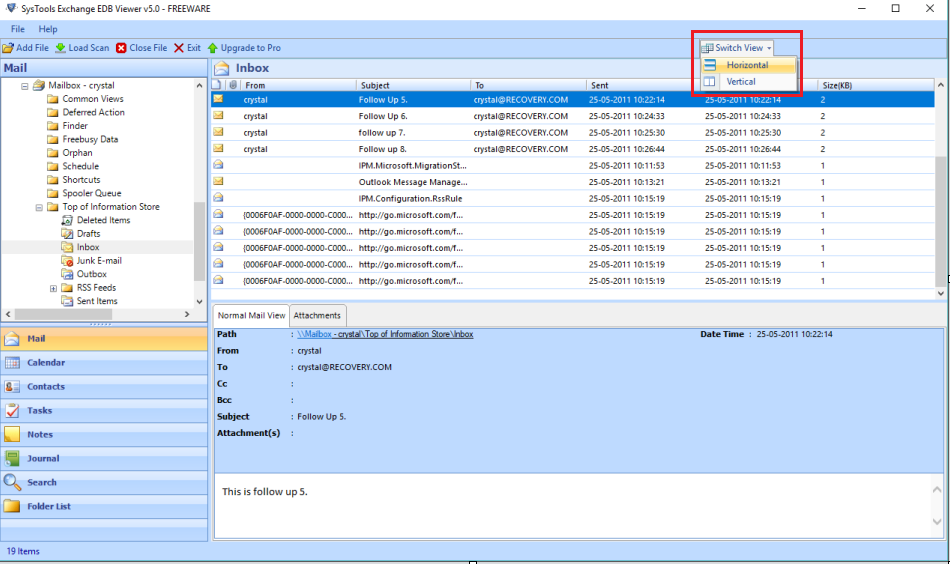Select the 'Outlook Message Manage...' row
Screen dimensions: 950x564
coord(573,182)
